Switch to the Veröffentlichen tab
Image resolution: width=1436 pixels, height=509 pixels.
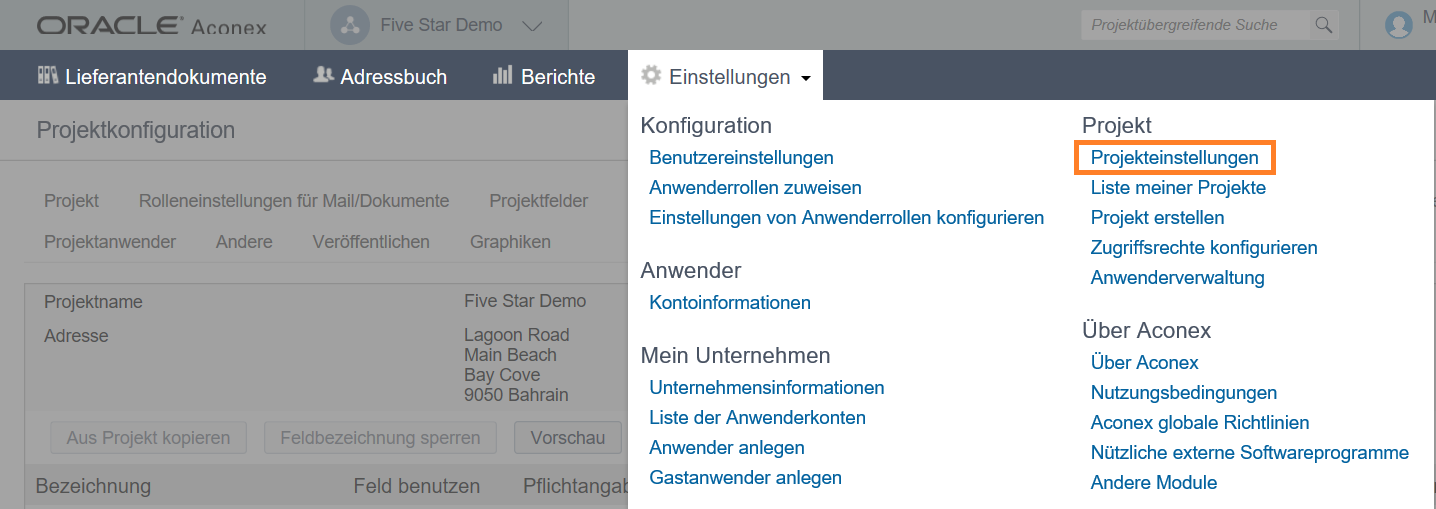(371, 242)
